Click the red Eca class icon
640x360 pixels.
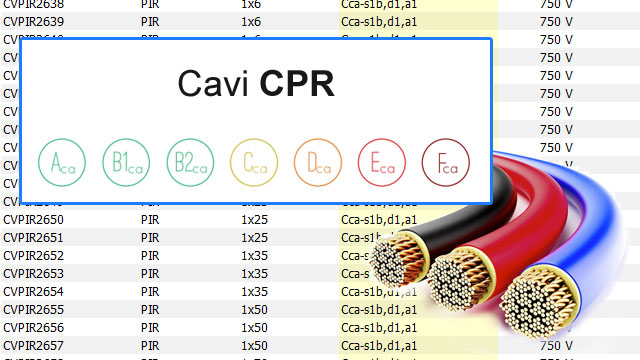(382, 162)
